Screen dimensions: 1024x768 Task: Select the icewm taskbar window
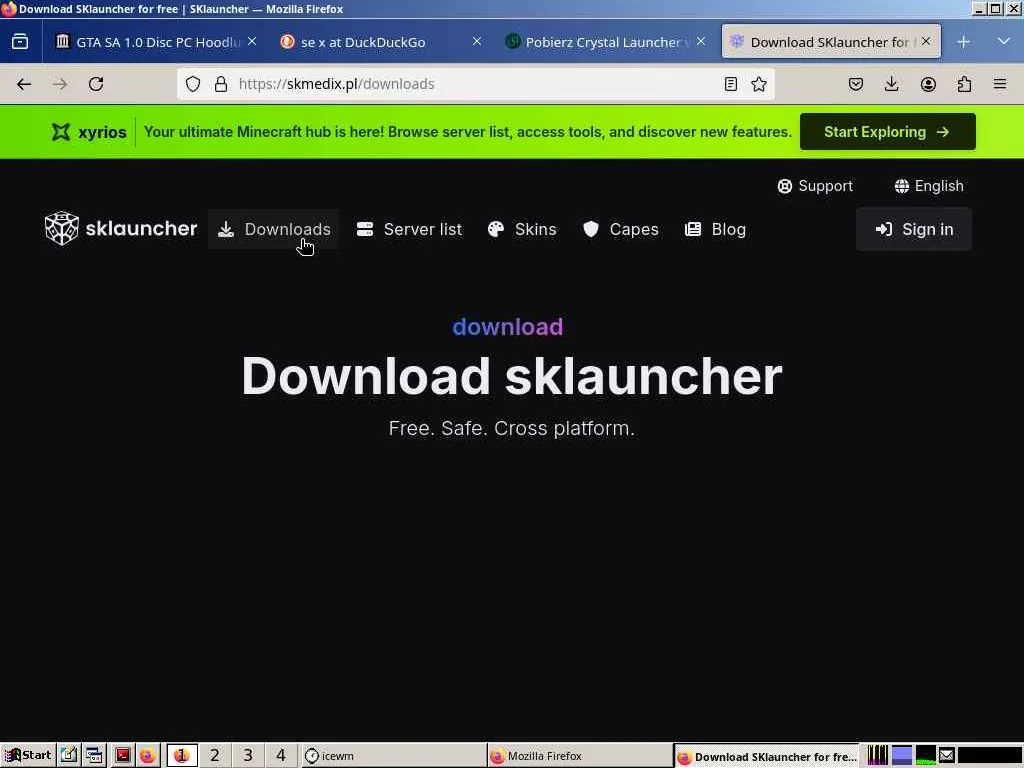click(394, 756)
